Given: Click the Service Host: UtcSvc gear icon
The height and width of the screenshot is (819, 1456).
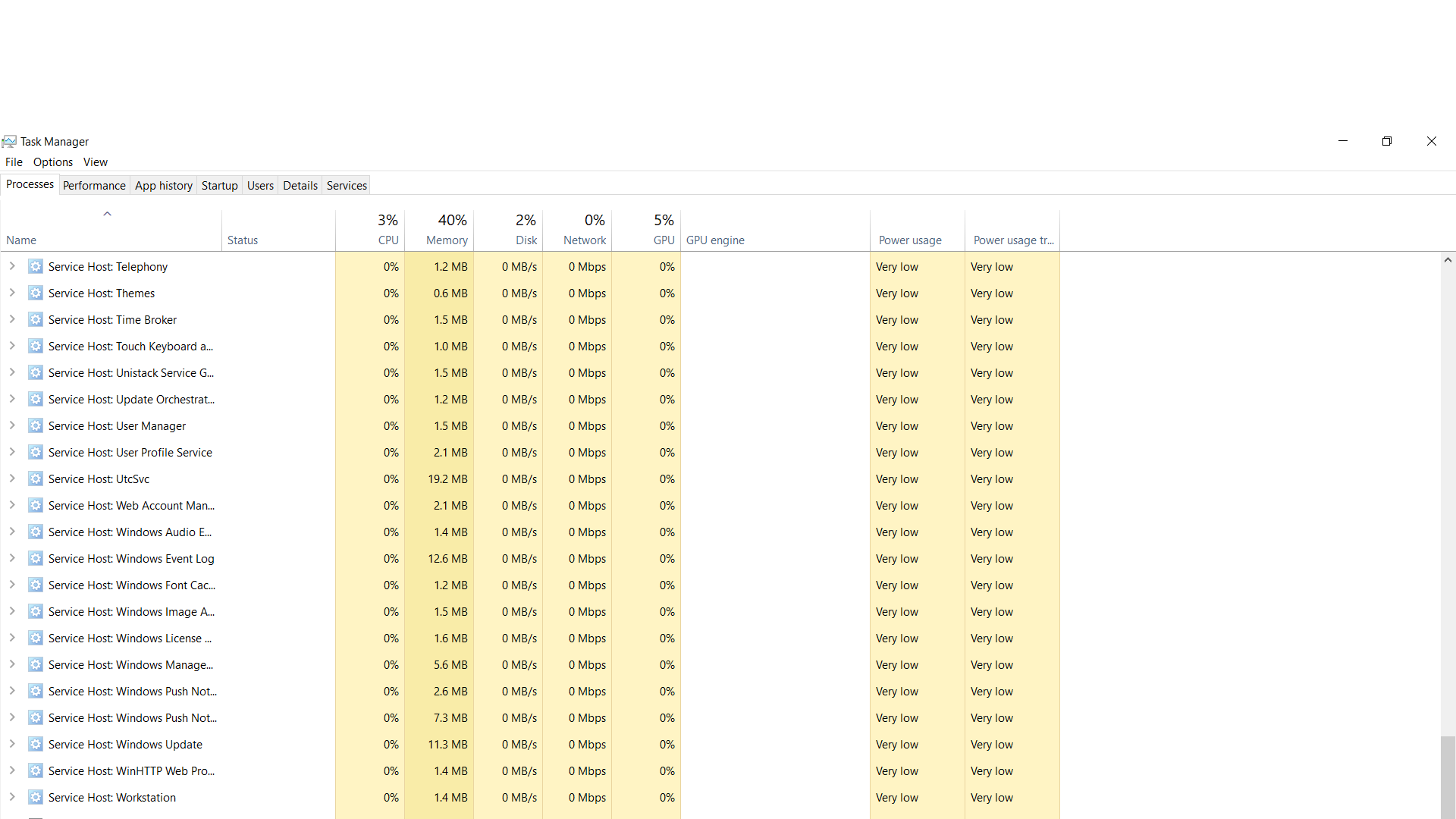Looking at the screenshot, I should click(36, 479).
